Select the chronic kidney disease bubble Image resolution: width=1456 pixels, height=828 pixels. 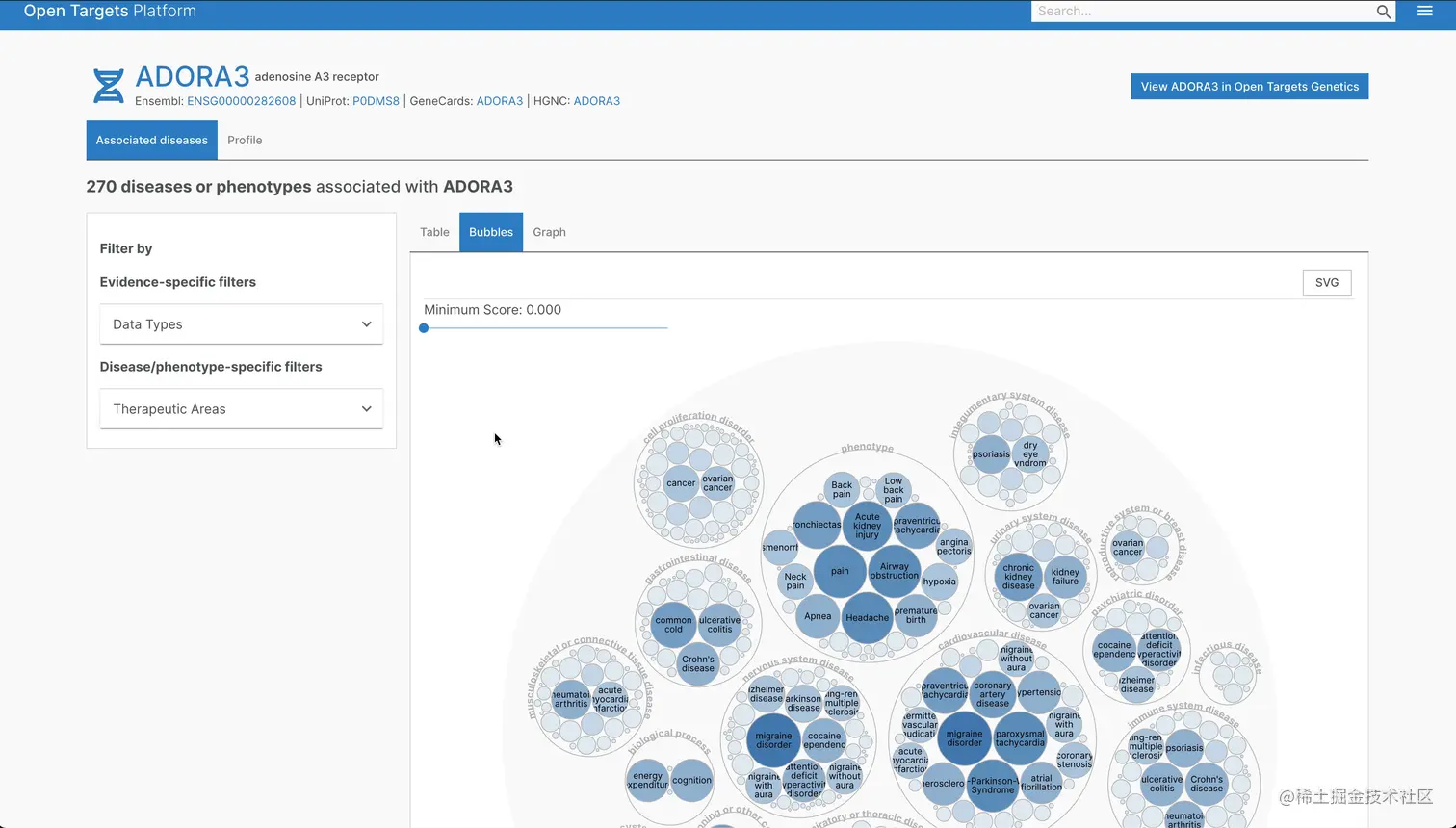pyautogui.click(x=1018, y=577)
